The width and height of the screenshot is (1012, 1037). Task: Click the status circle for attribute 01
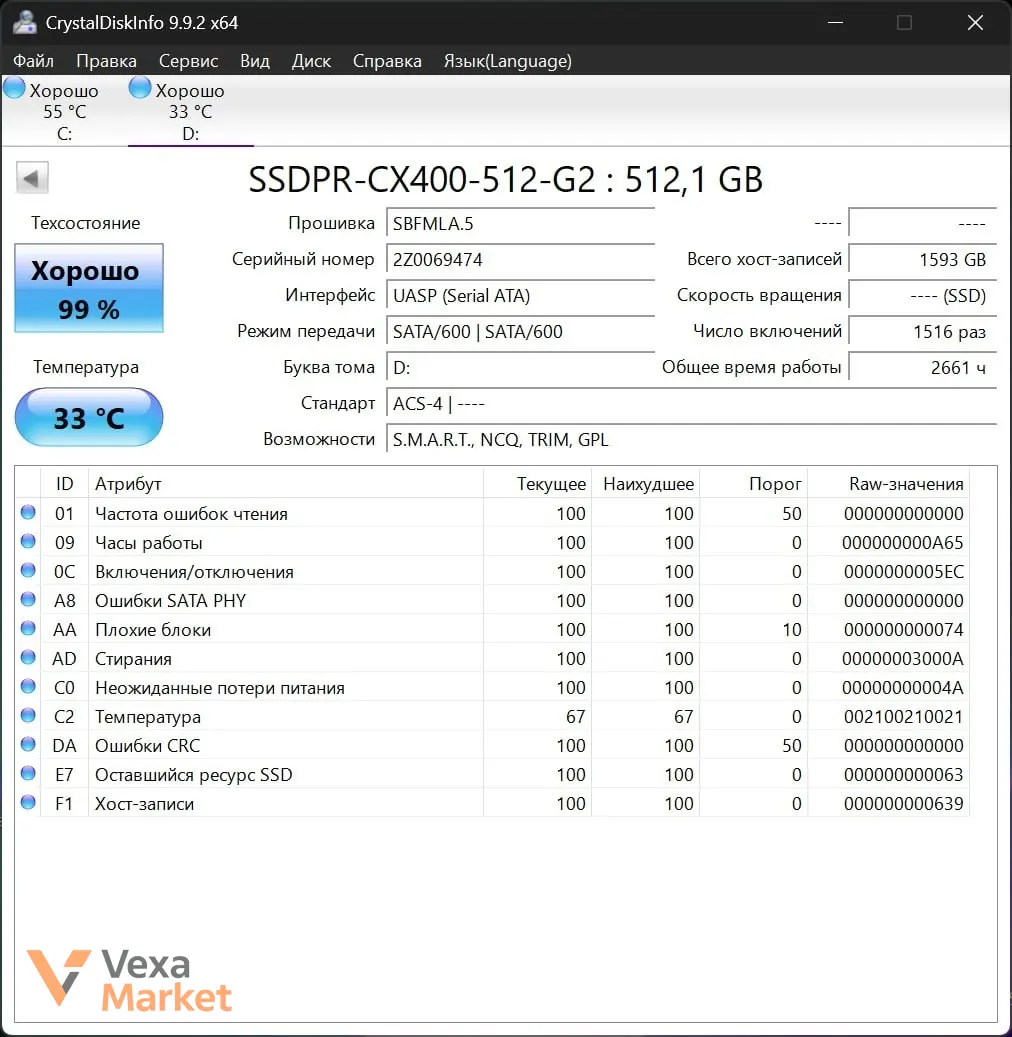(28, 512)
